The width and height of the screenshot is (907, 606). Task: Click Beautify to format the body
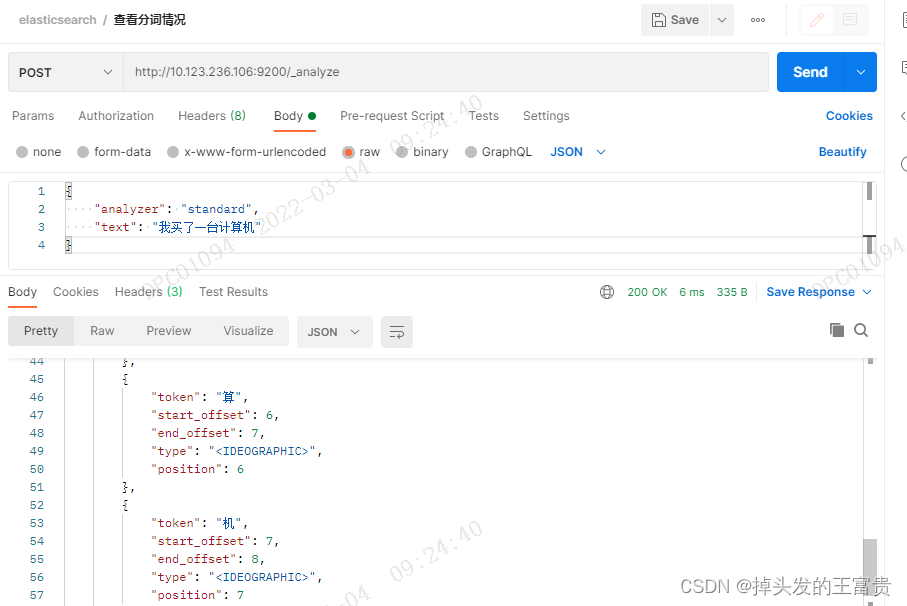click(842, 152)
